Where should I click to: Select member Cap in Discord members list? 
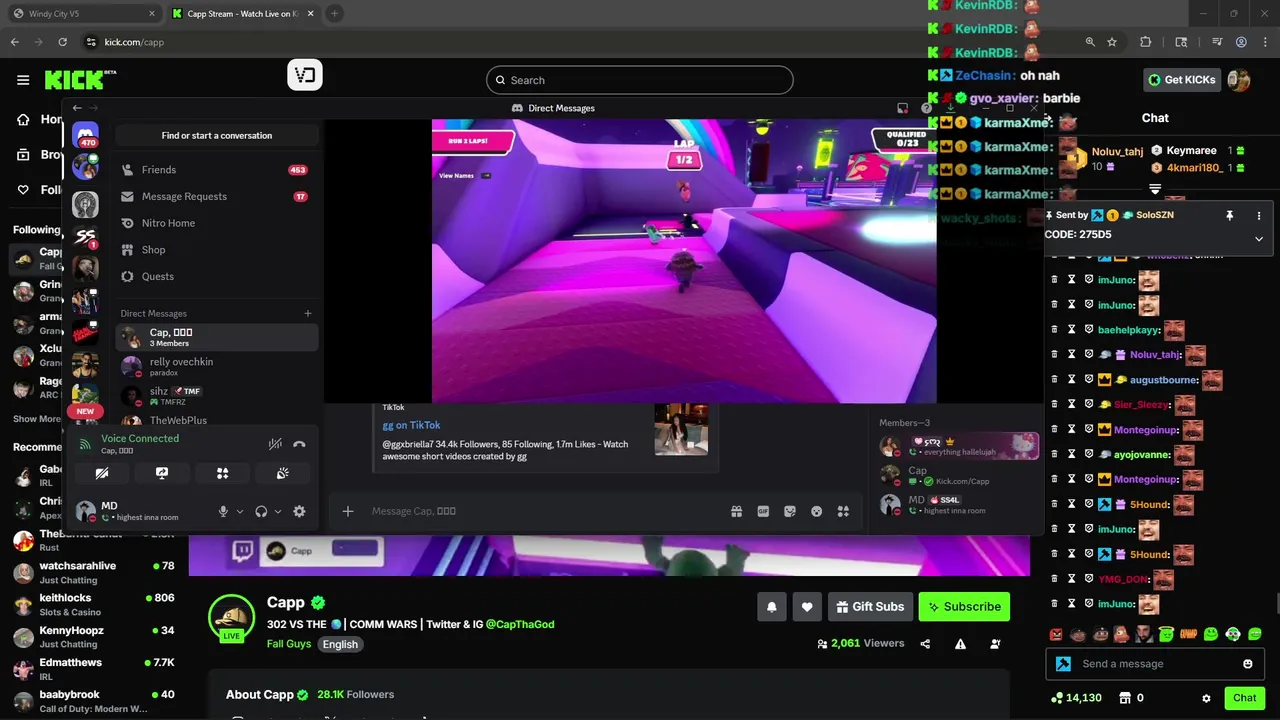(957, 475)
